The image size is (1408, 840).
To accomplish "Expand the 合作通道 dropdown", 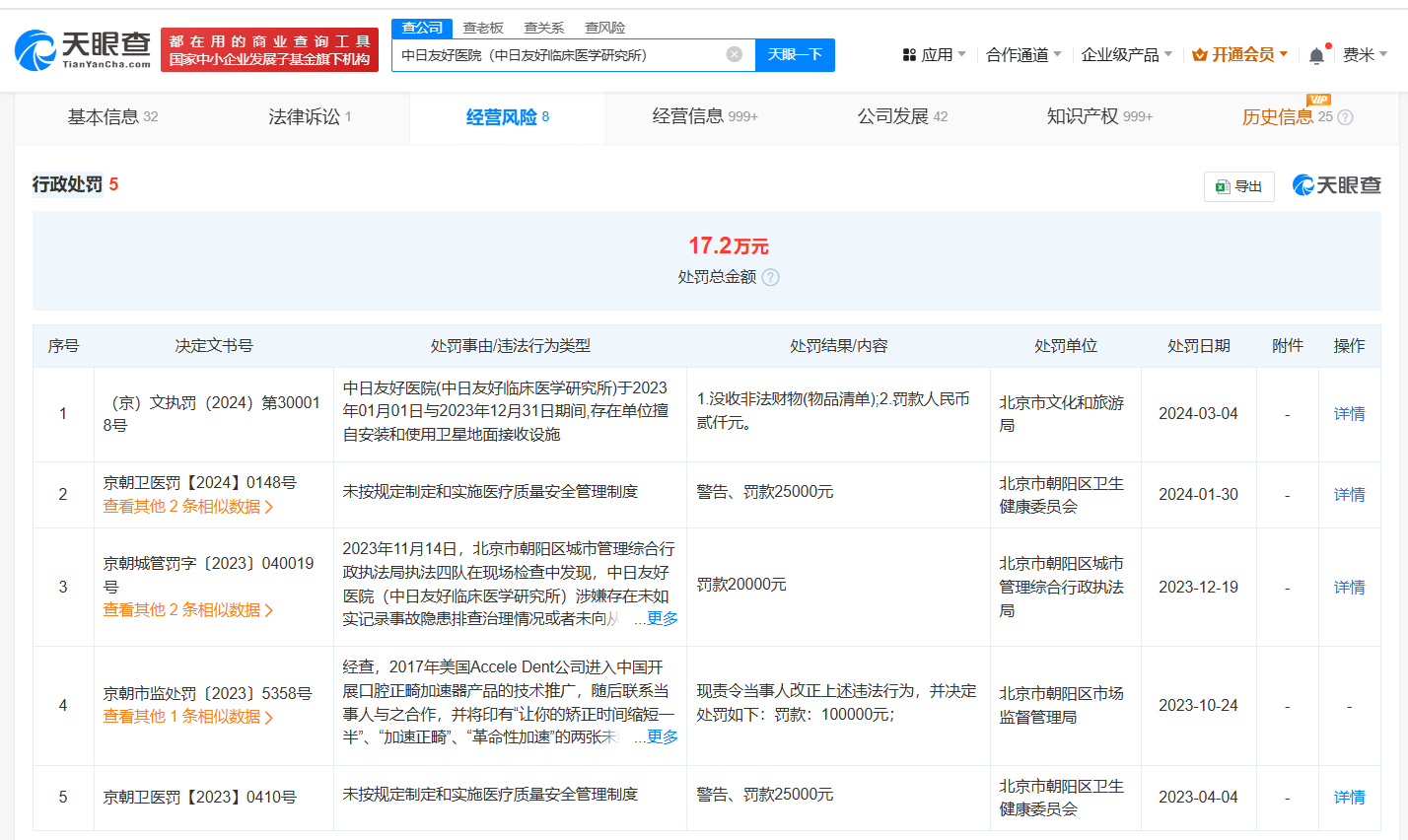I will (x=1023, y=55).
